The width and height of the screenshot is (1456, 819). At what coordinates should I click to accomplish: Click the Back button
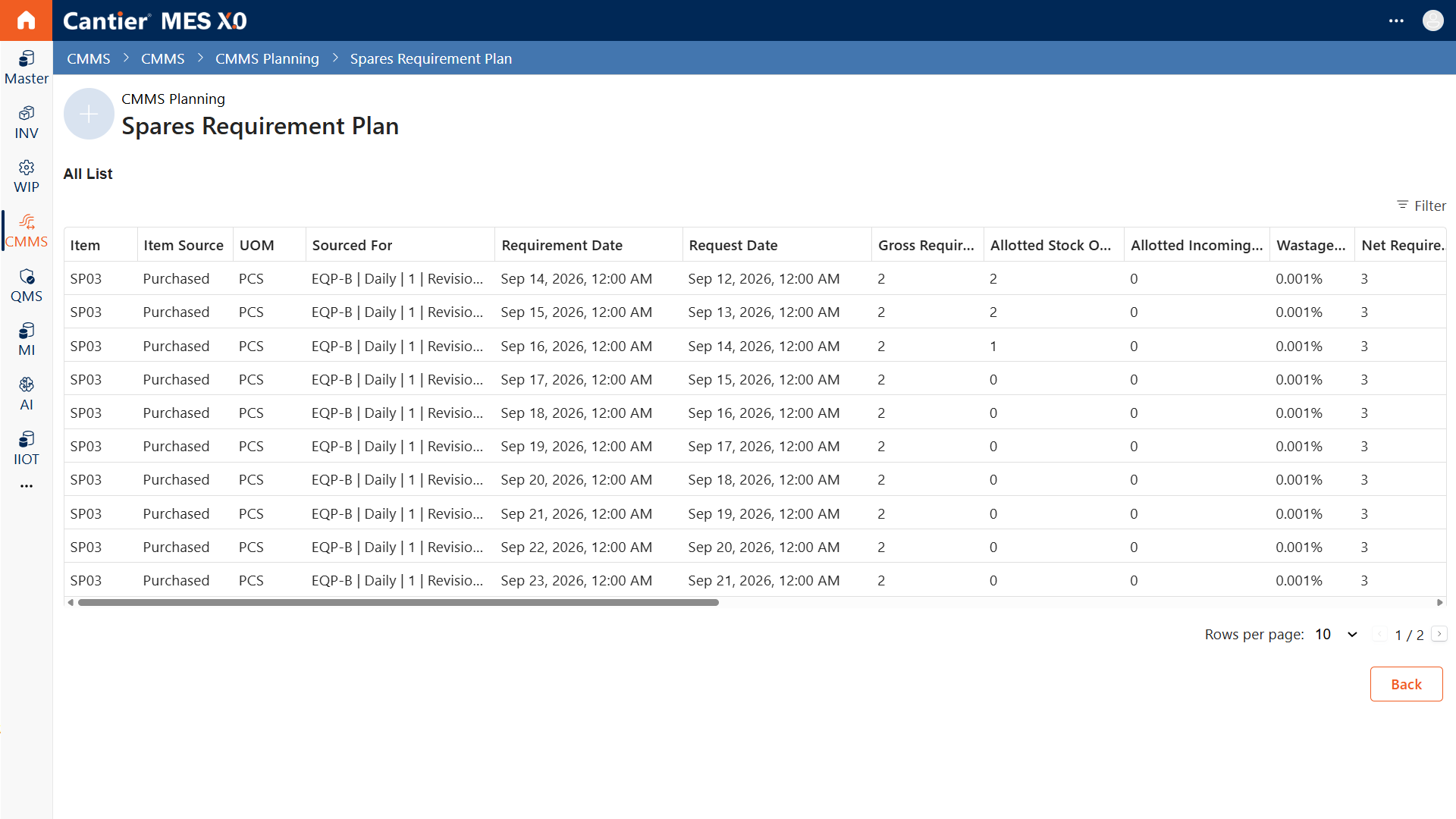(1406, 684)
